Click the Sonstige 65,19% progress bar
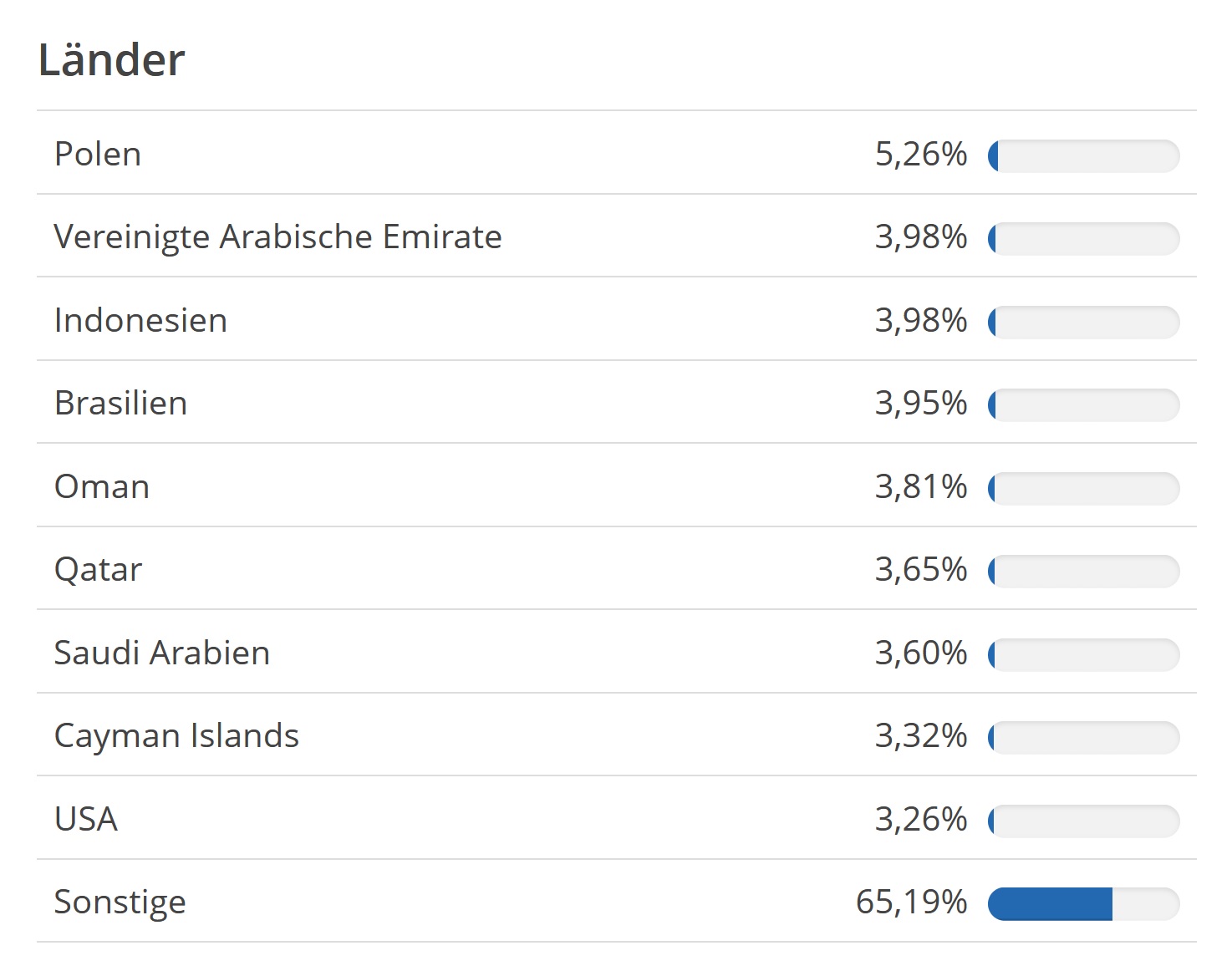 click(x=1083, y=904)
